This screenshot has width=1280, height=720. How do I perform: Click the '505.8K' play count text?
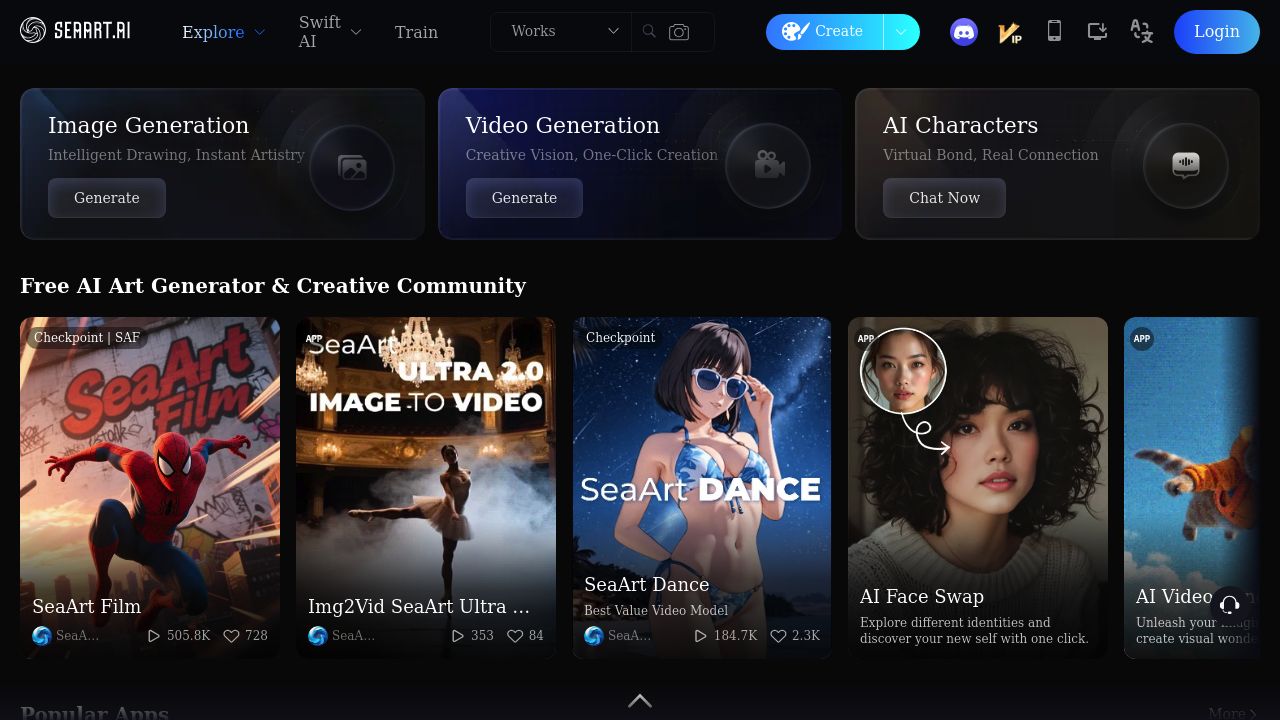tap(189, 635)
